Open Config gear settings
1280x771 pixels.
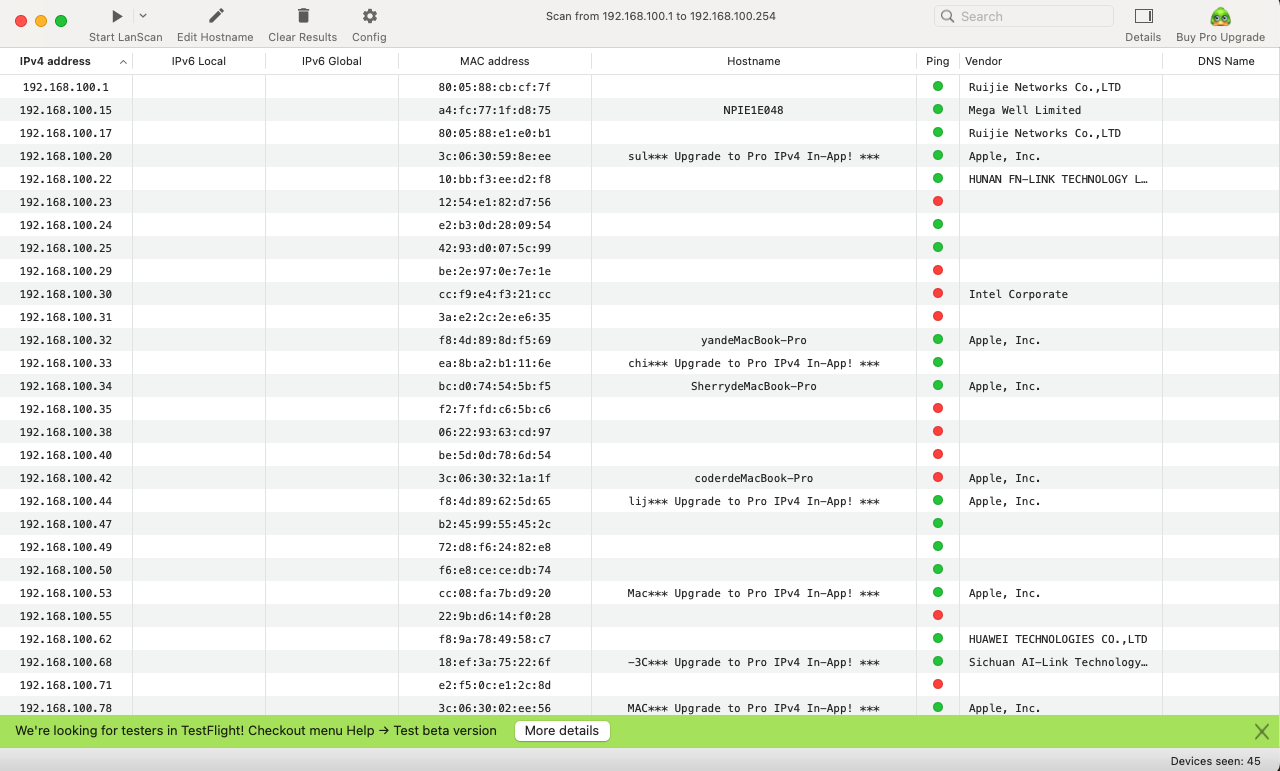369,16
